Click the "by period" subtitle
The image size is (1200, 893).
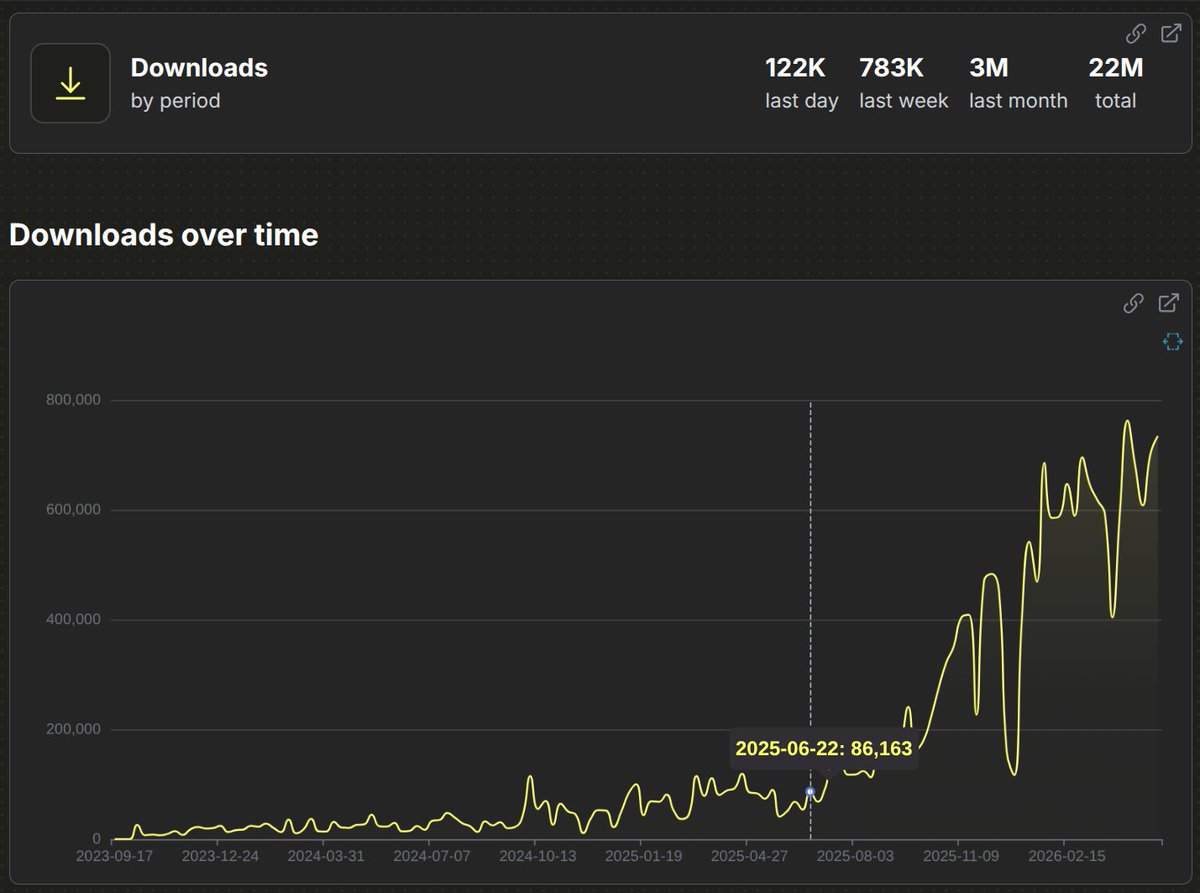click(x=175, y=101)
